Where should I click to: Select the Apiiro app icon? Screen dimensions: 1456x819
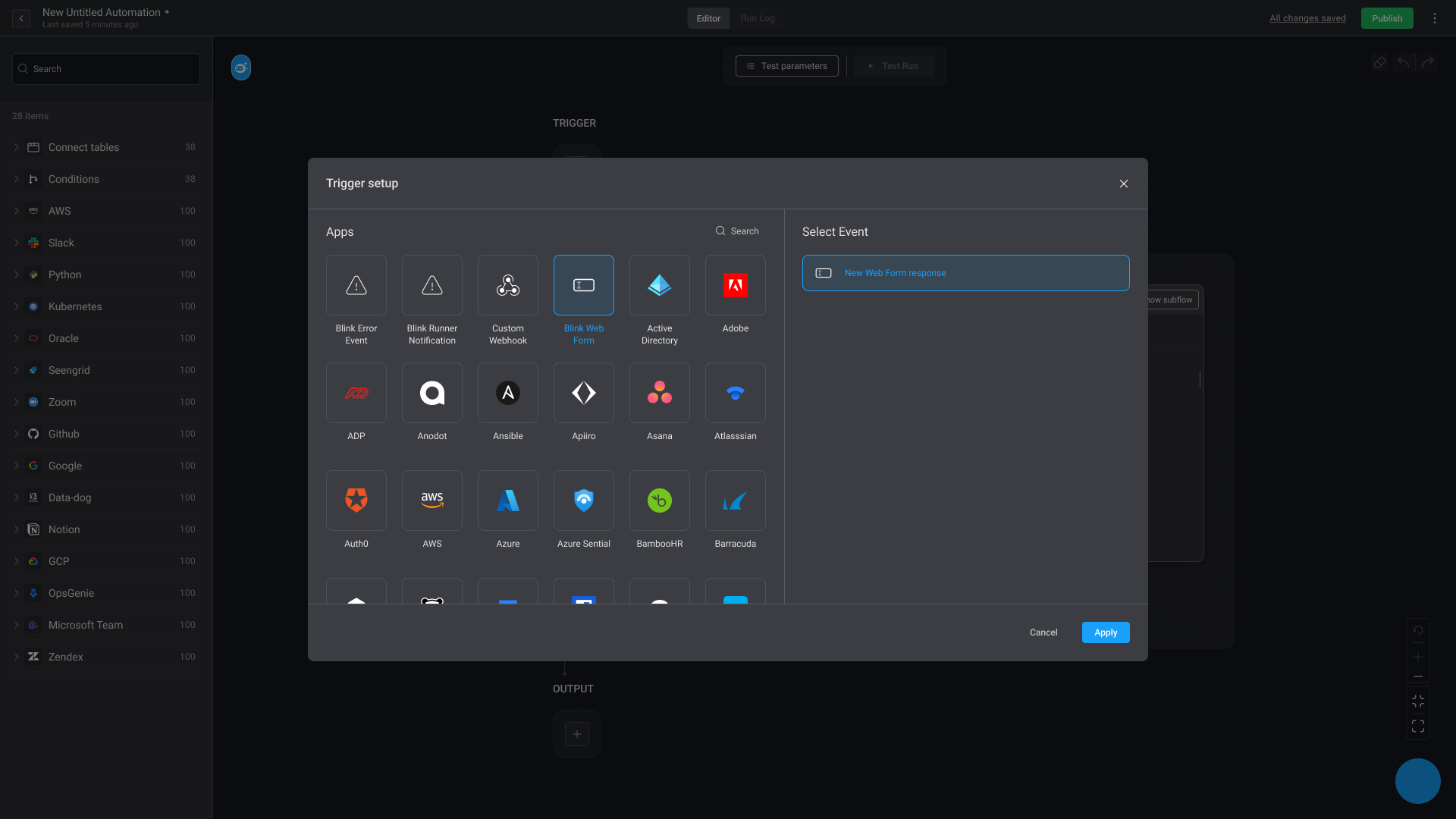pos(584,393)
